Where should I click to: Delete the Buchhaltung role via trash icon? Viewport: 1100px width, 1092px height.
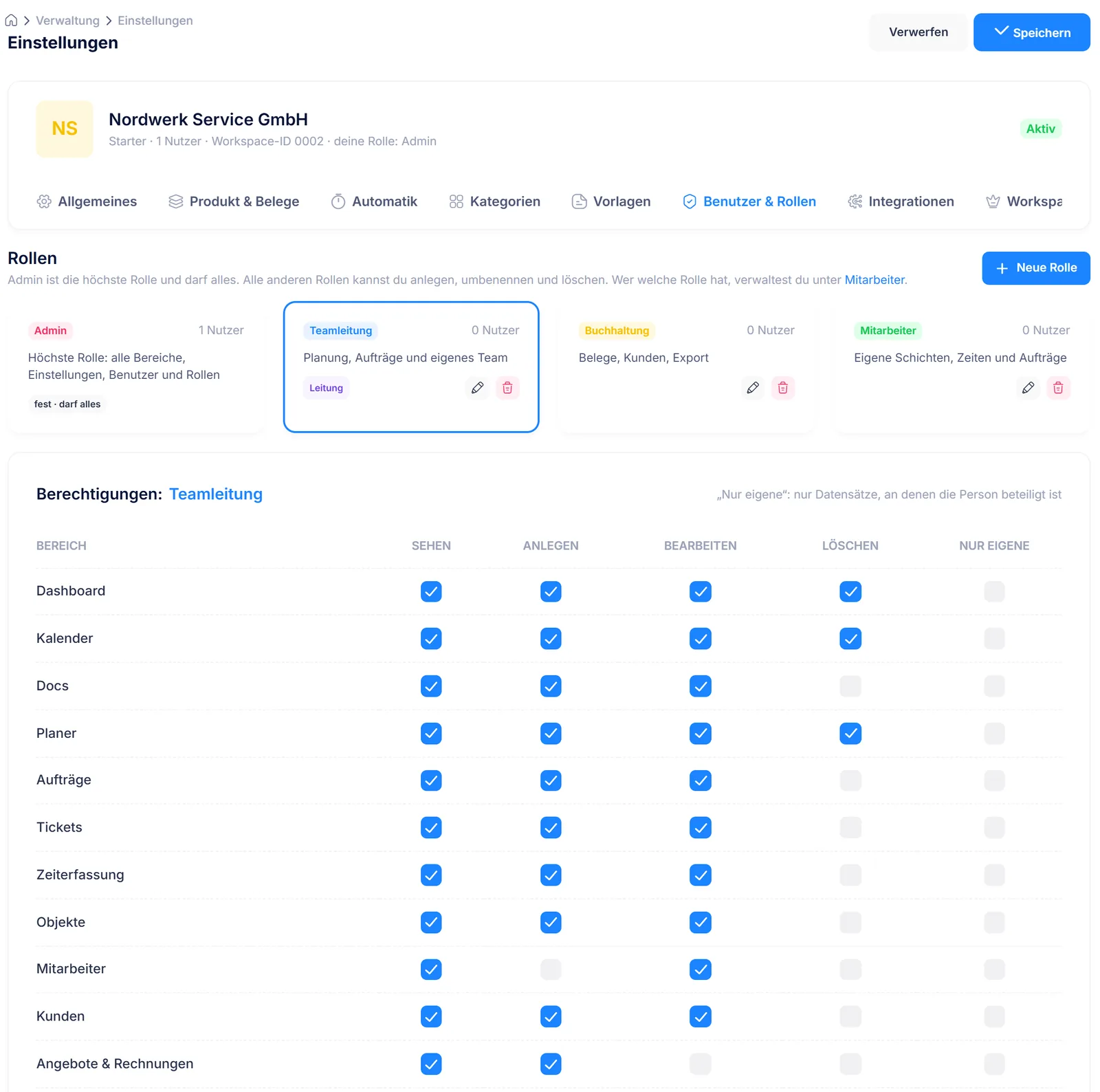point(783,388)
